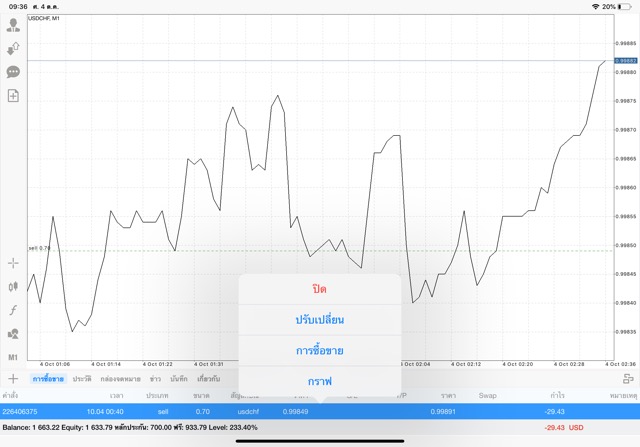This screenshot has height=447, width=640.
Task: Click the Wi-Fi status icon
Action: (596, 7)
